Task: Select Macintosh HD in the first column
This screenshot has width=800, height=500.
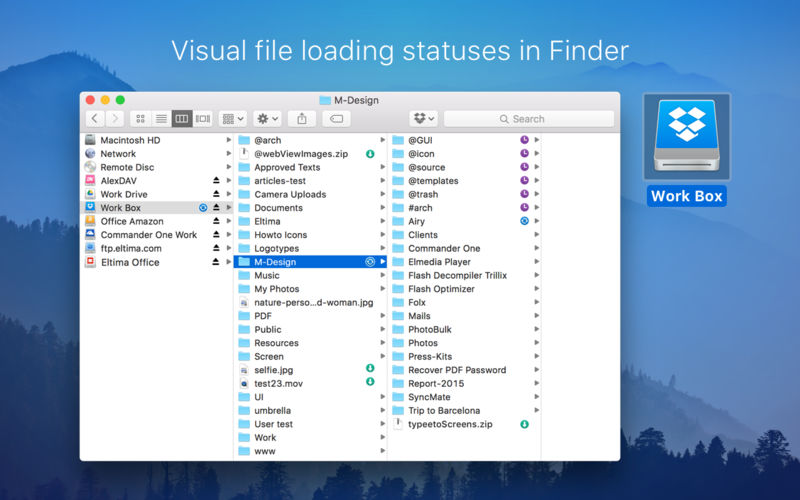Action: [x=130, y=140]
